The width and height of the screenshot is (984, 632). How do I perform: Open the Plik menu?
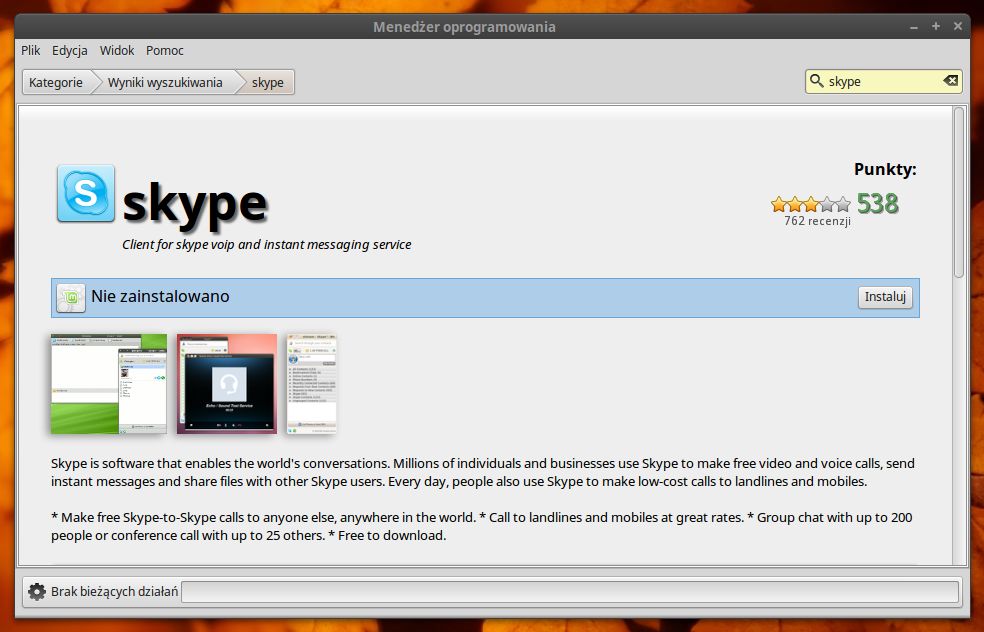(x=31, y=50)
